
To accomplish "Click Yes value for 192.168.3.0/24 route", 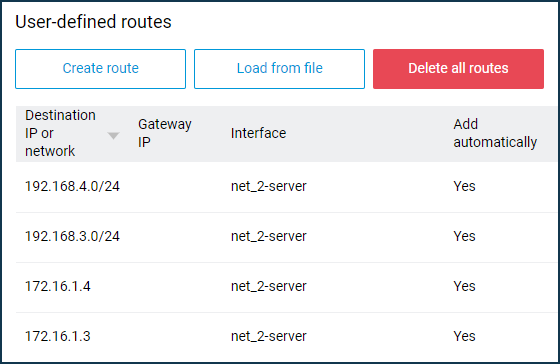I will tap(464, 236).
